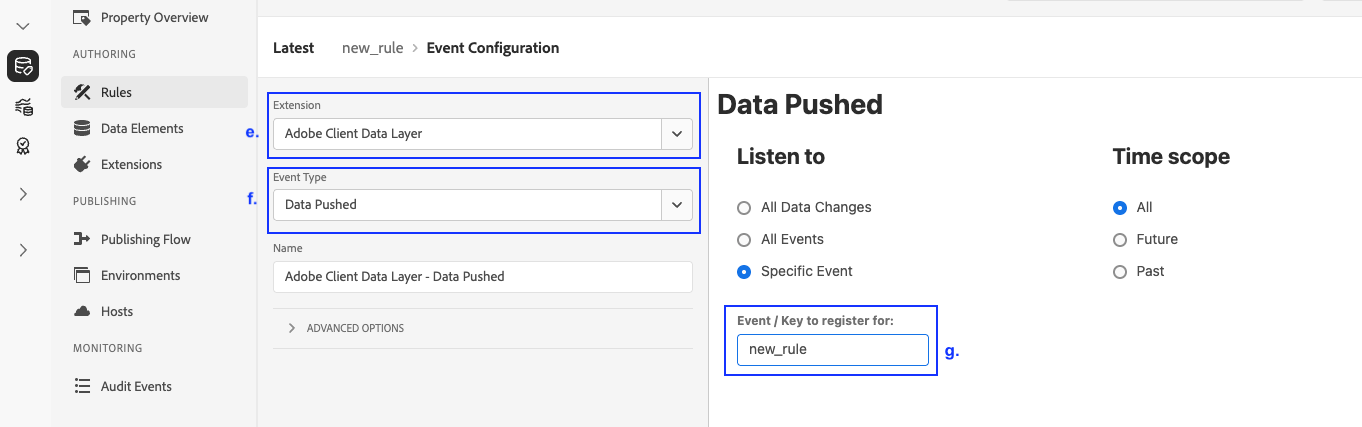Select the Past time scope radio
1362x427 pixels.
coord(1119,271)
